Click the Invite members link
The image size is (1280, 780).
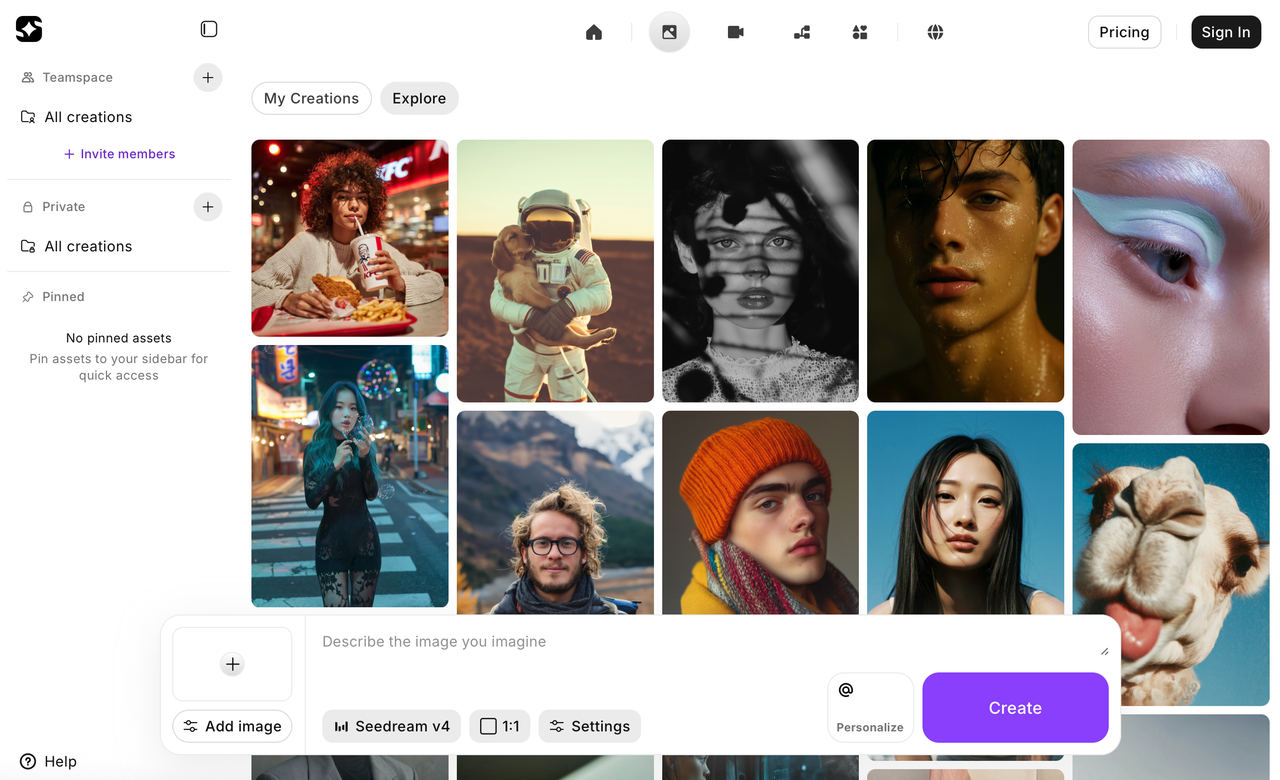[119, 154]
